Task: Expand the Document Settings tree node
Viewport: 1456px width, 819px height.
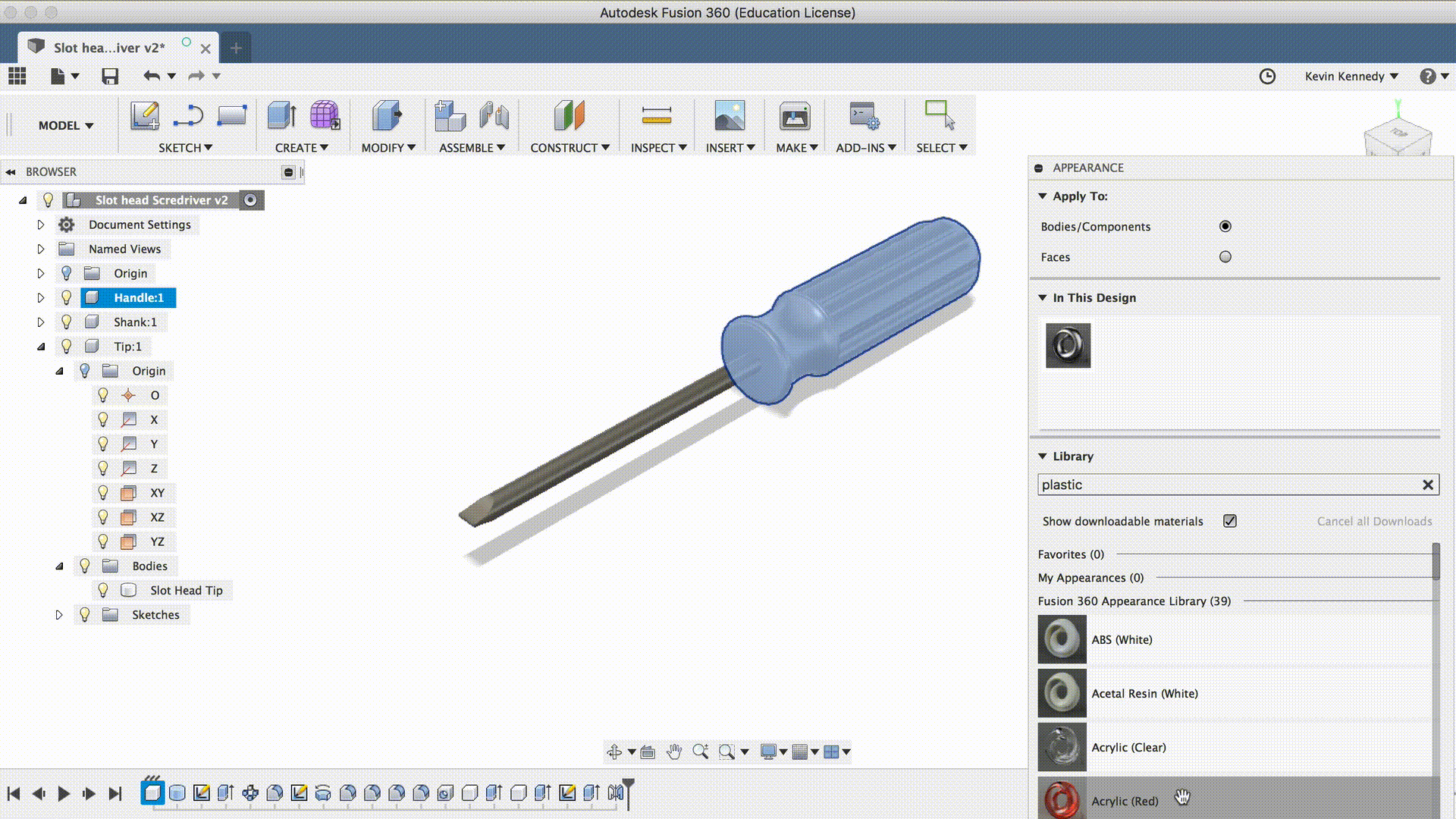Action: (41, 224)
